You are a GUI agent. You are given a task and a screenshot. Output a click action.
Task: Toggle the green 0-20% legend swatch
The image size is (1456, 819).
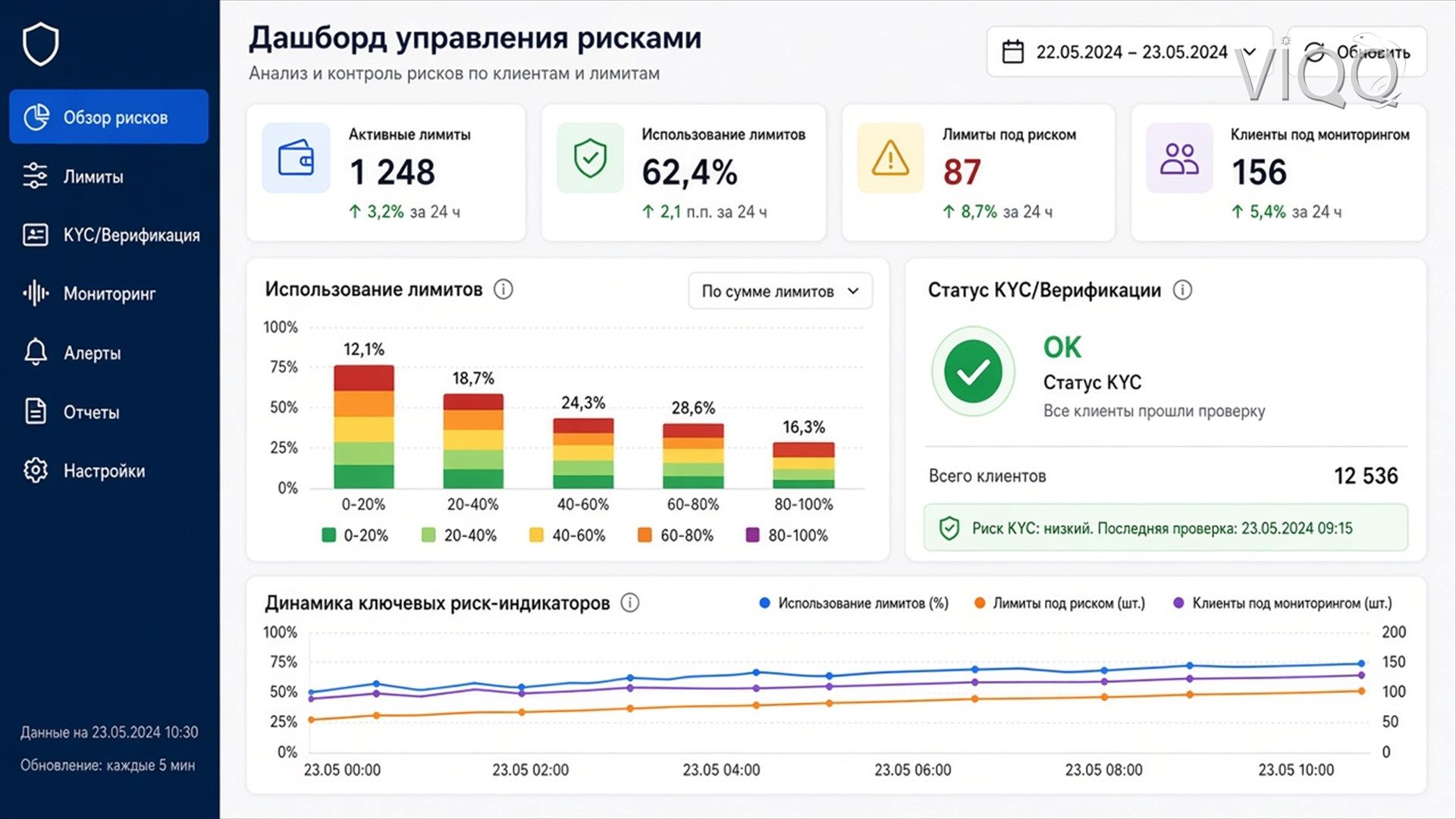329,535
